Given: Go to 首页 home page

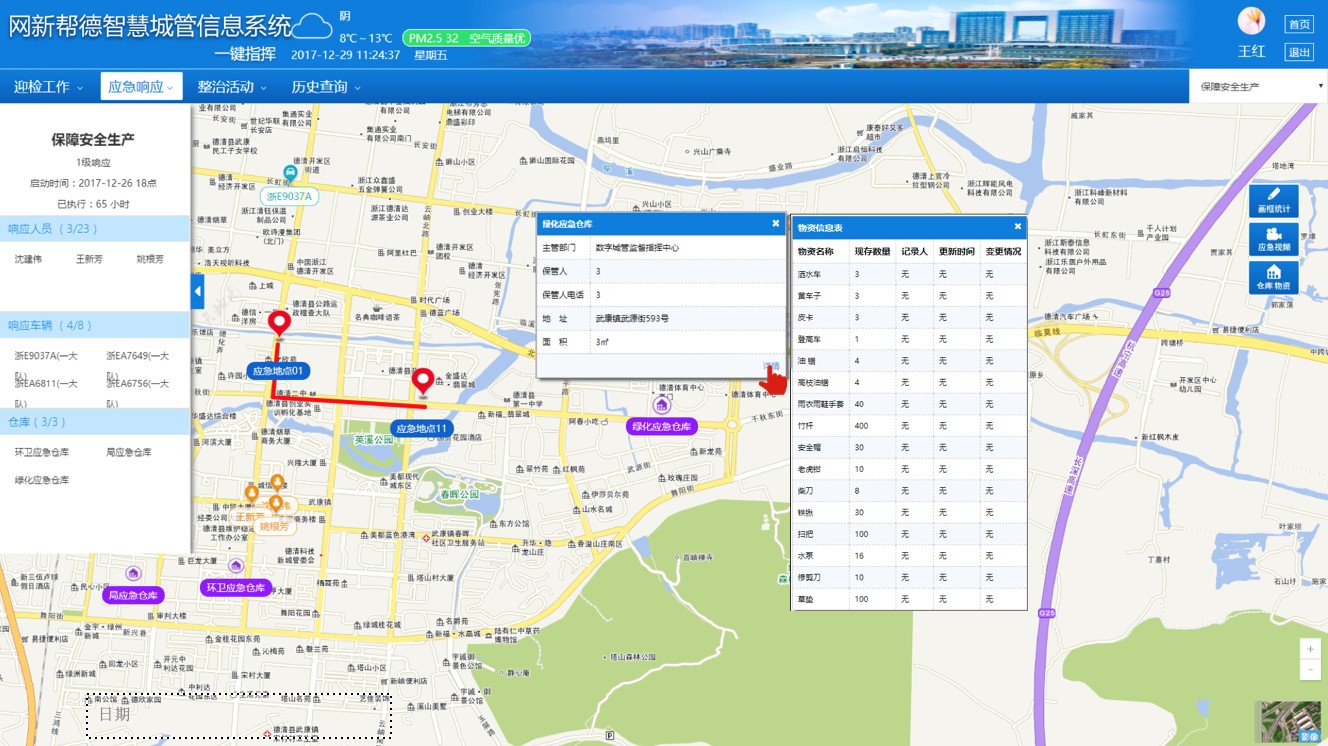Looking at the screenshot, I should pos(1299,24).
